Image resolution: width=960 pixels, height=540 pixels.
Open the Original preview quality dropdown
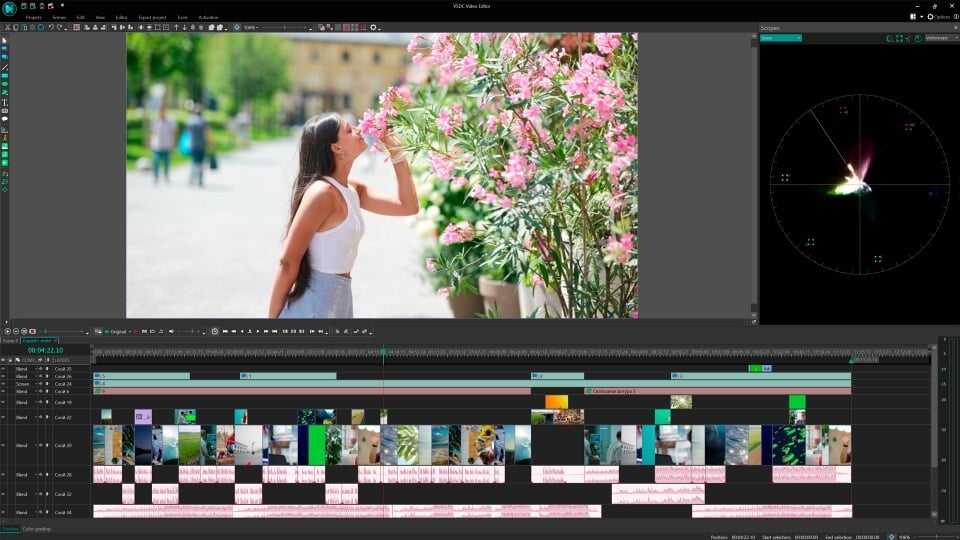[118, 331]
